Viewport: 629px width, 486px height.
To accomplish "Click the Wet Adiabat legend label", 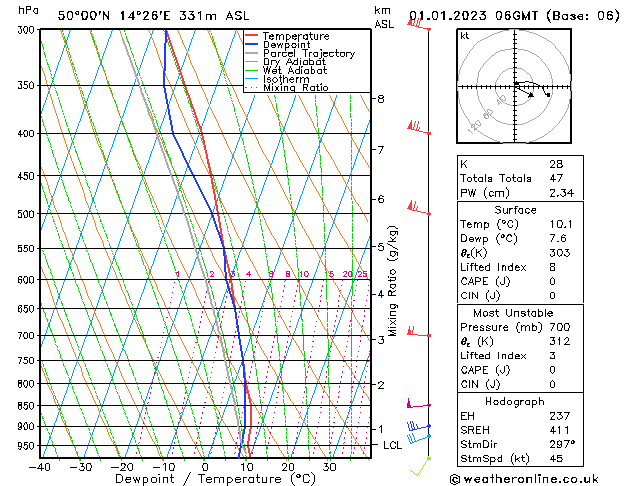I will [x=293, y=71].
